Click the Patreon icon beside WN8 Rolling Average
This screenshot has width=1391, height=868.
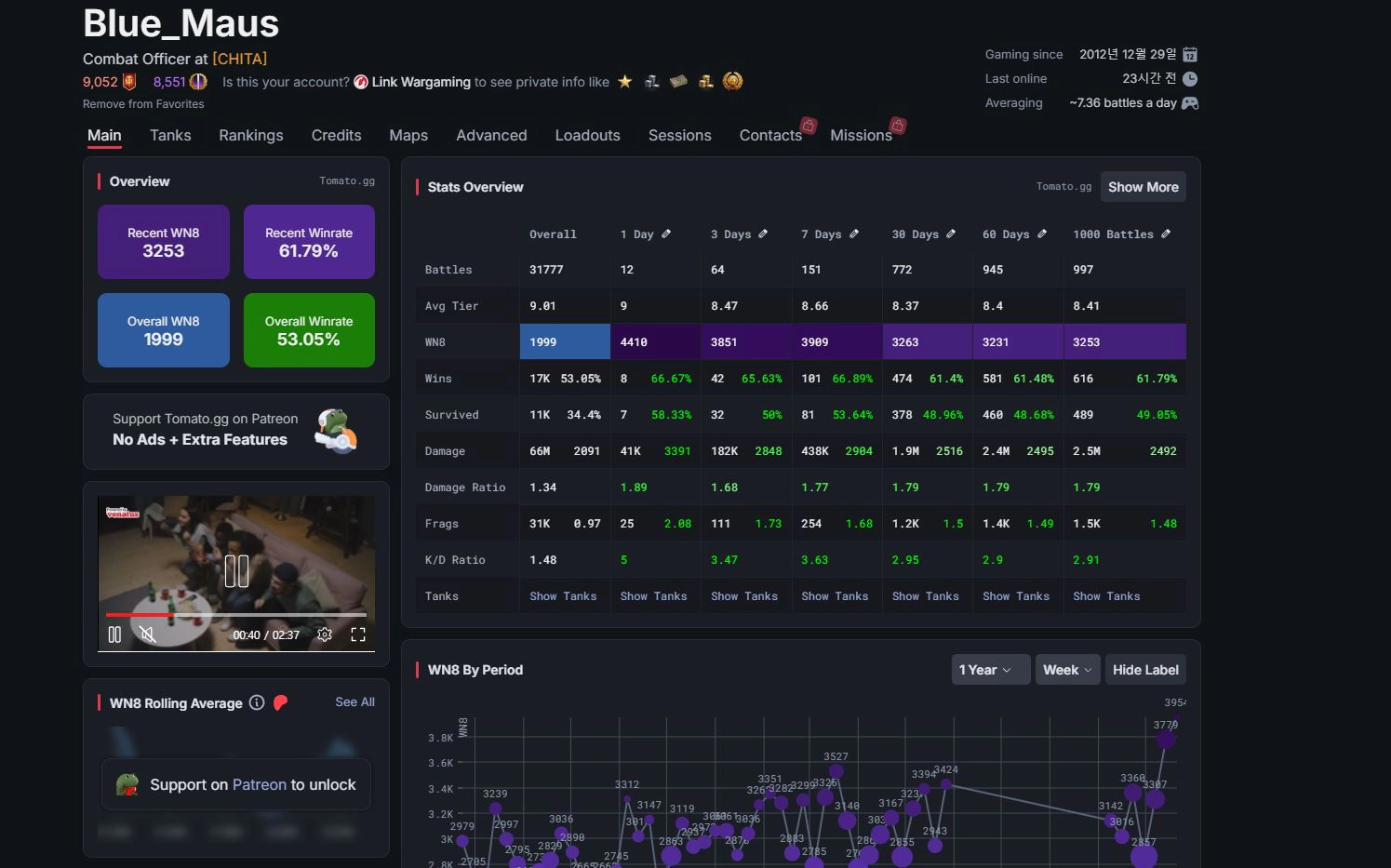tap(281, 703)
